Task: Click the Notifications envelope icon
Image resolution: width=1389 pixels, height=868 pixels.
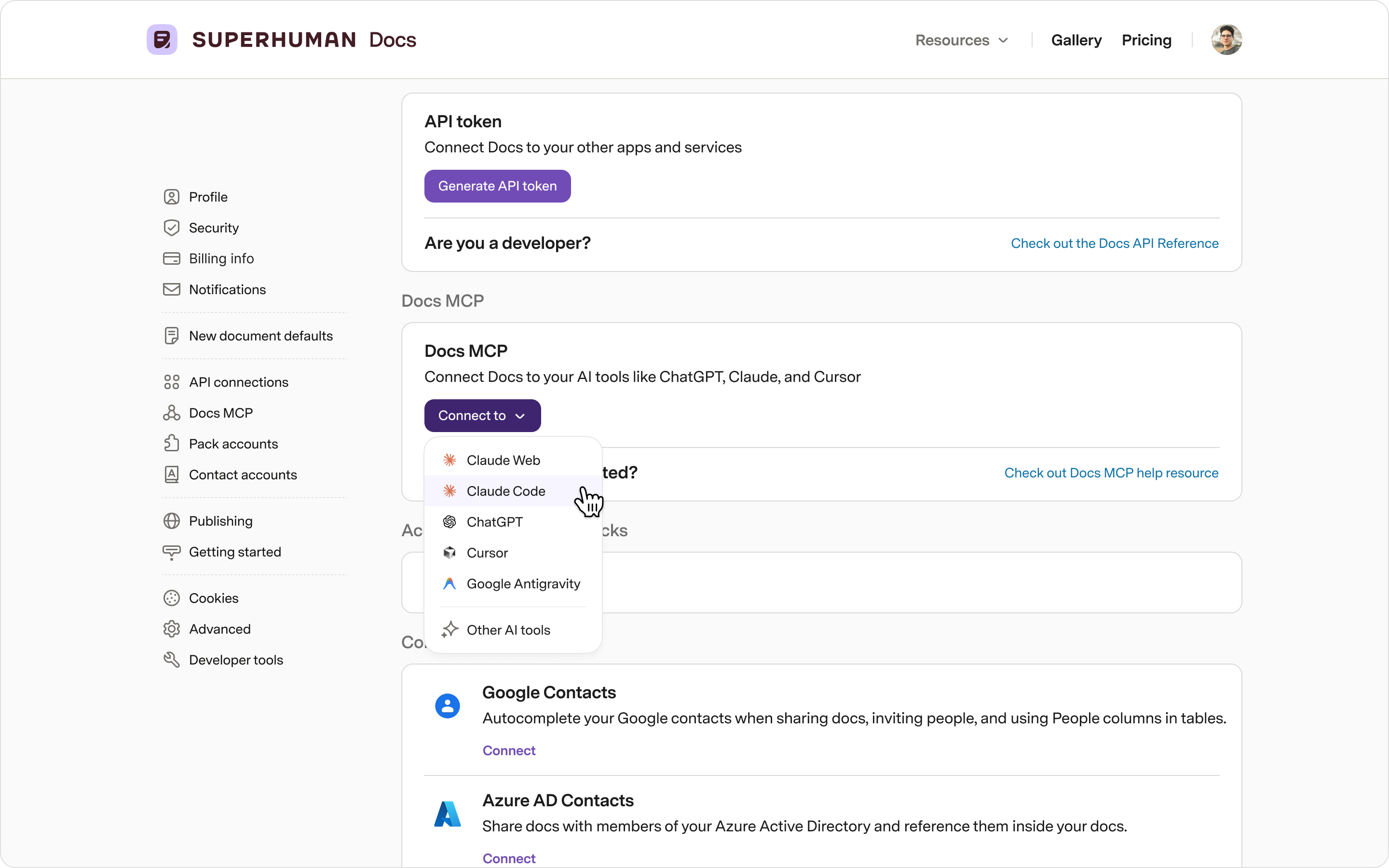Action: (172, 289)
